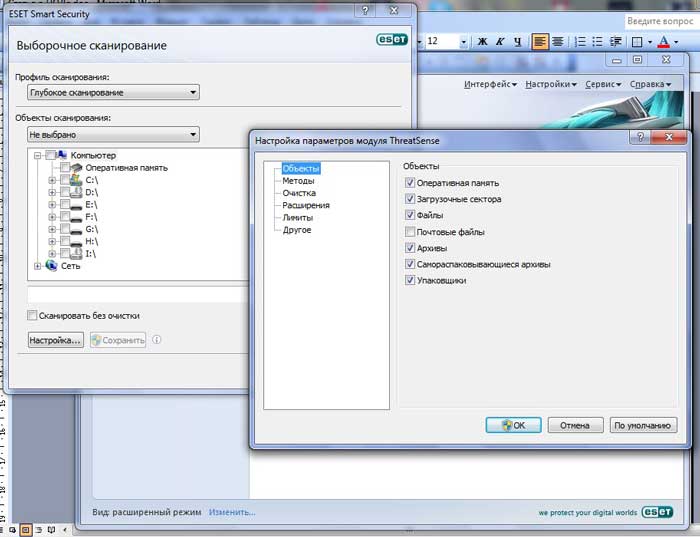The image size is (700, 537).
Task: Click По умолчанию button
Action: pyautogui.click(x=643, y=425)
